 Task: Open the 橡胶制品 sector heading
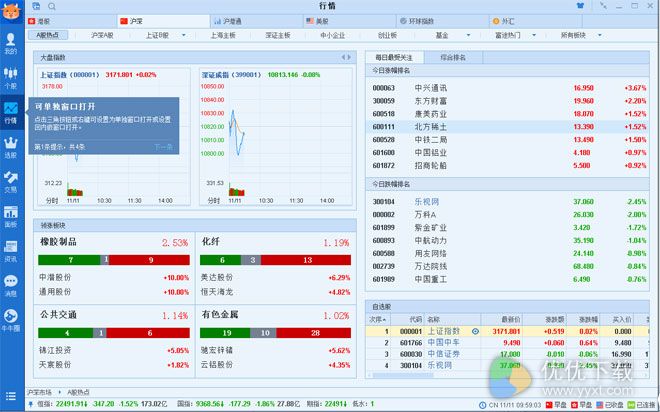tap(58, 242)
